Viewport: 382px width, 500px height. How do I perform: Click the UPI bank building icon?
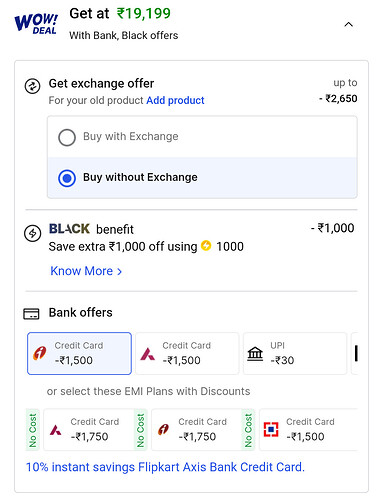(255, 354)
